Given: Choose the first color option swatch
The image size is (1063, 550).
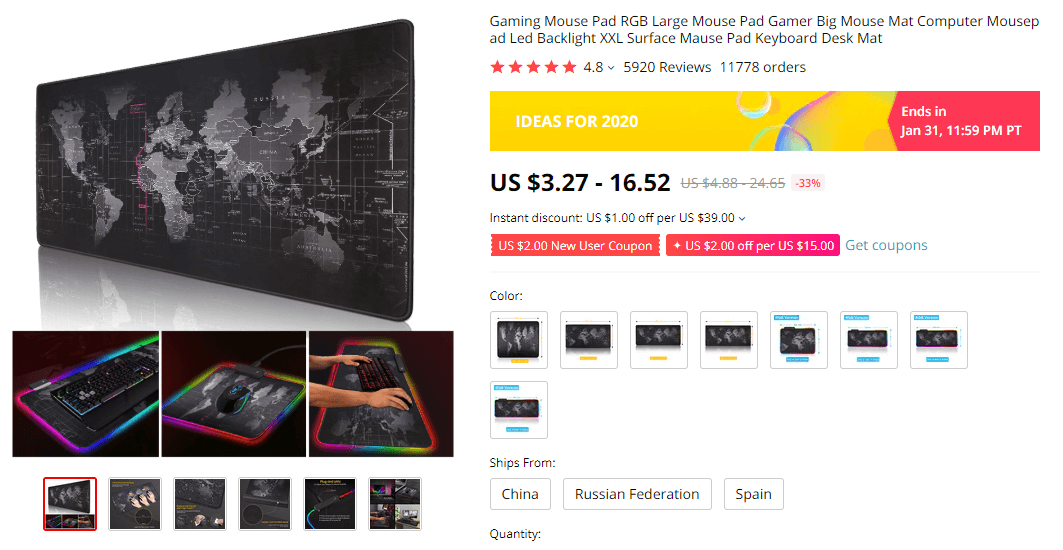Looking at the screenshot, I should pyautogui.click(x=519, y=340).
